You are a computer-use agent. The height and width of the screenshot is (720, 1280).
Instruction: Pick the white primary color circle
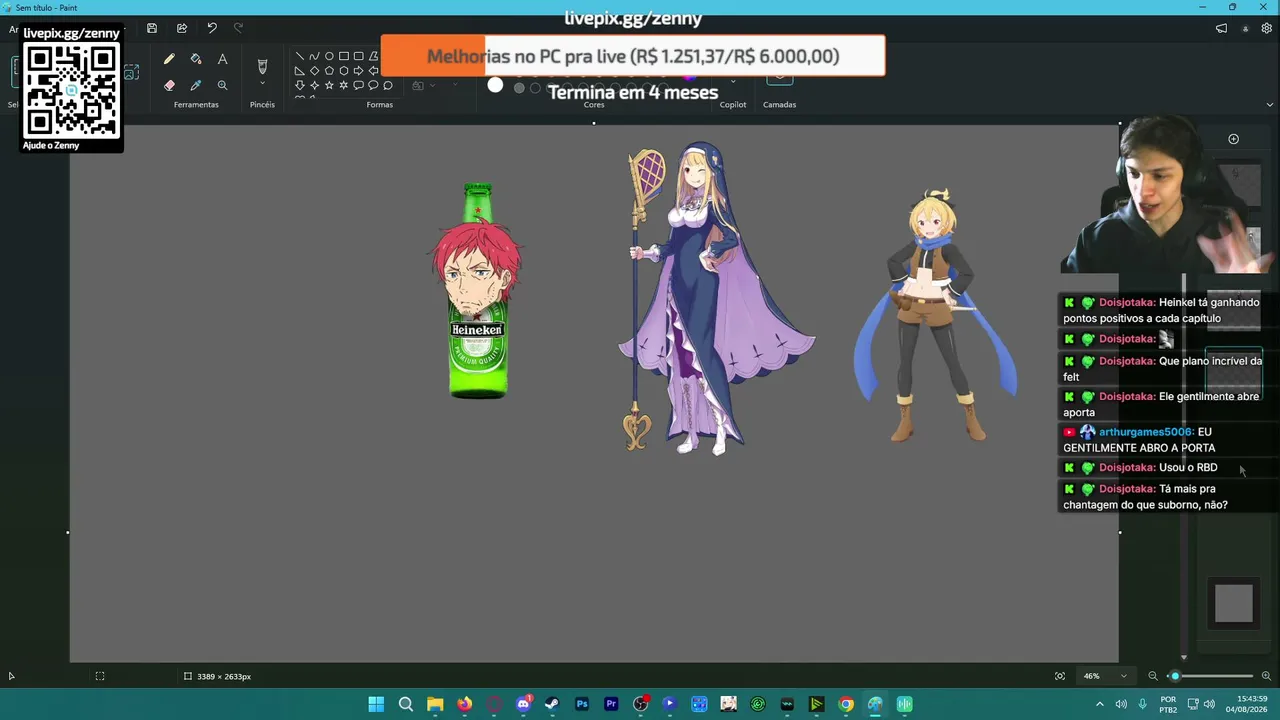495,86
